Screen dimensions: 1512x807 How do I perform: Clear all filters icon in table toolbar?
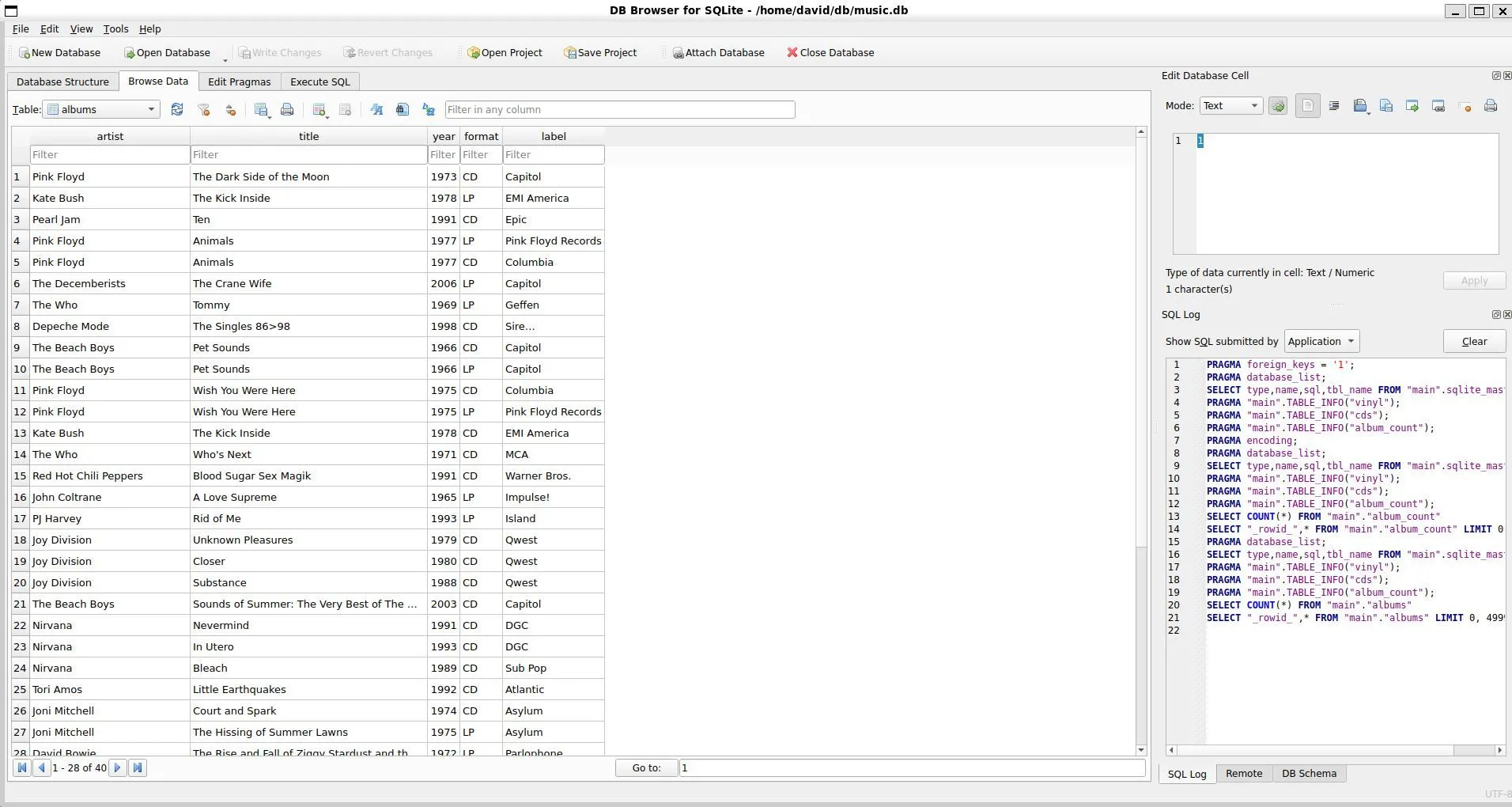point(204,110)
